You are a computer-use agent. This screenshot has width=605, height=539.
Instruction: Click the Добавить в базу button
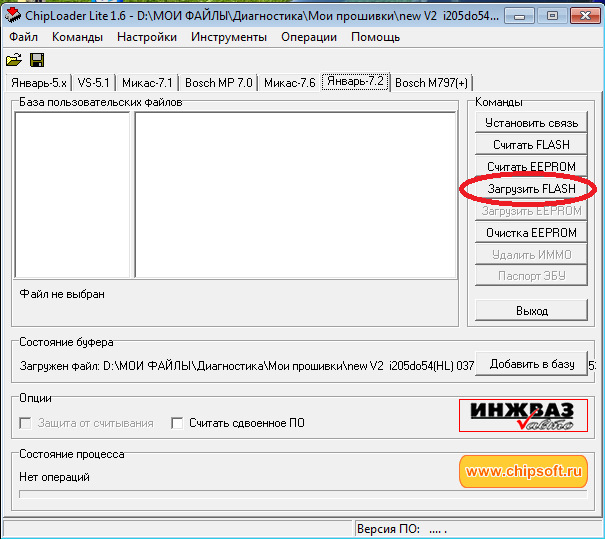(531, 364)
